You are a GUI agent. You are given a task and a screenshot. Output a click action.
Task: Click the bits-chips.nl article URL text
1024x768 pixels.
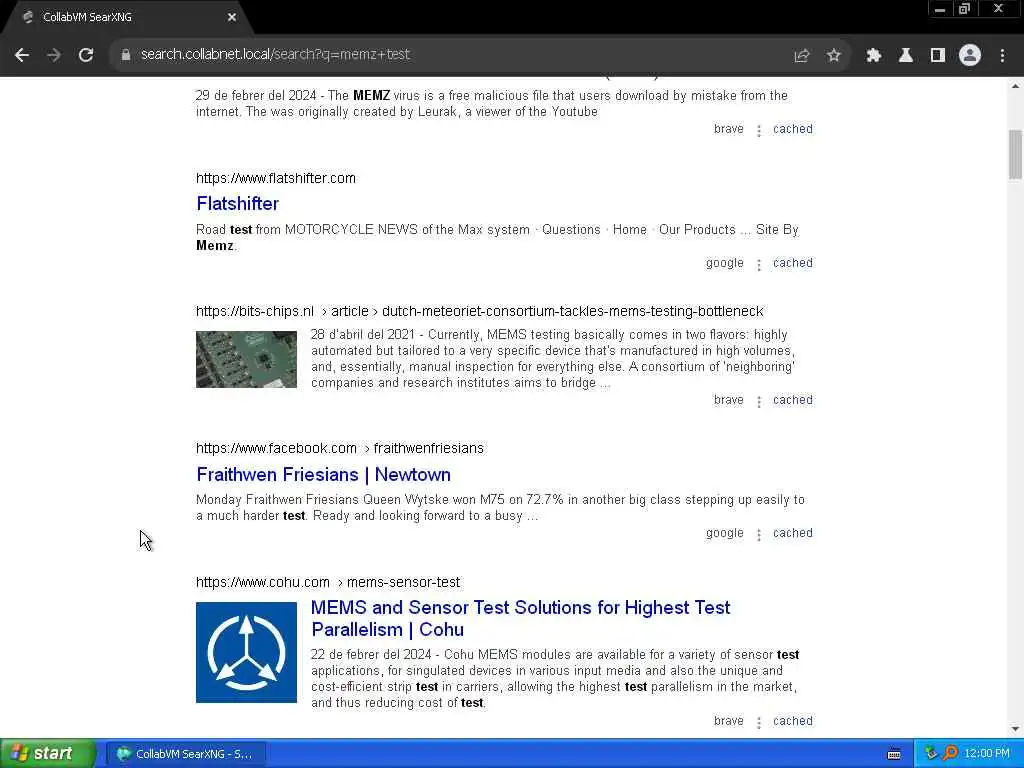(x=479, y=312)
